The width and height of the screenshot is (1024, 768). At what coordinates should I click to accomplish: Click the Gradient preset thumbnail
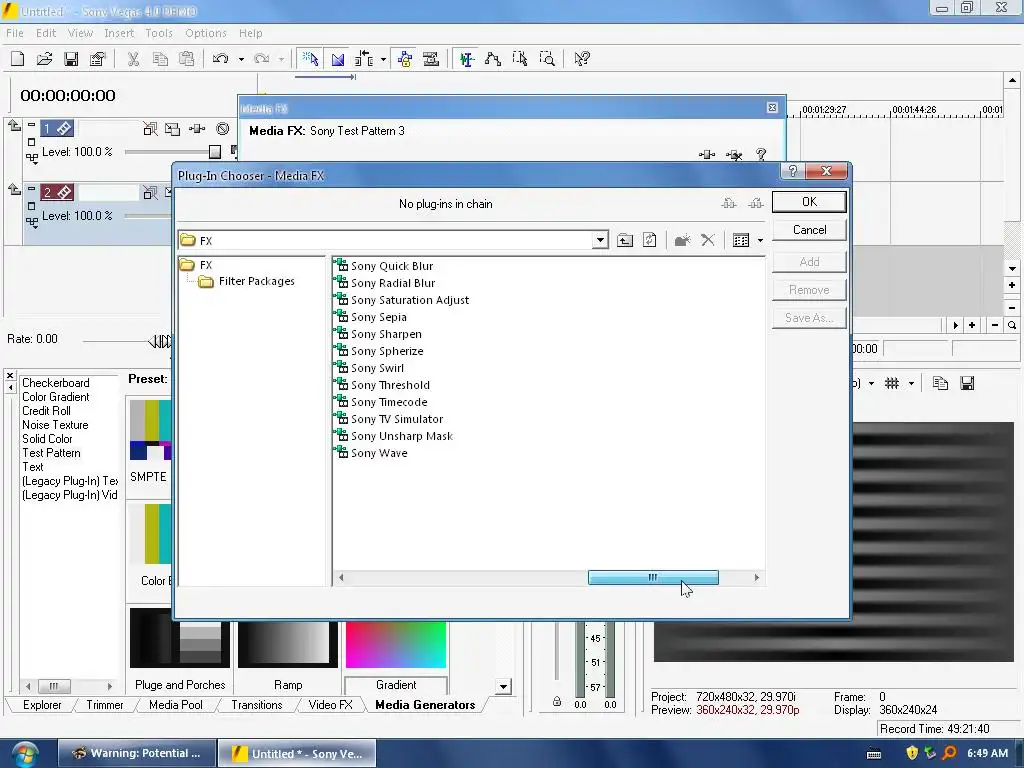point(396,645)
